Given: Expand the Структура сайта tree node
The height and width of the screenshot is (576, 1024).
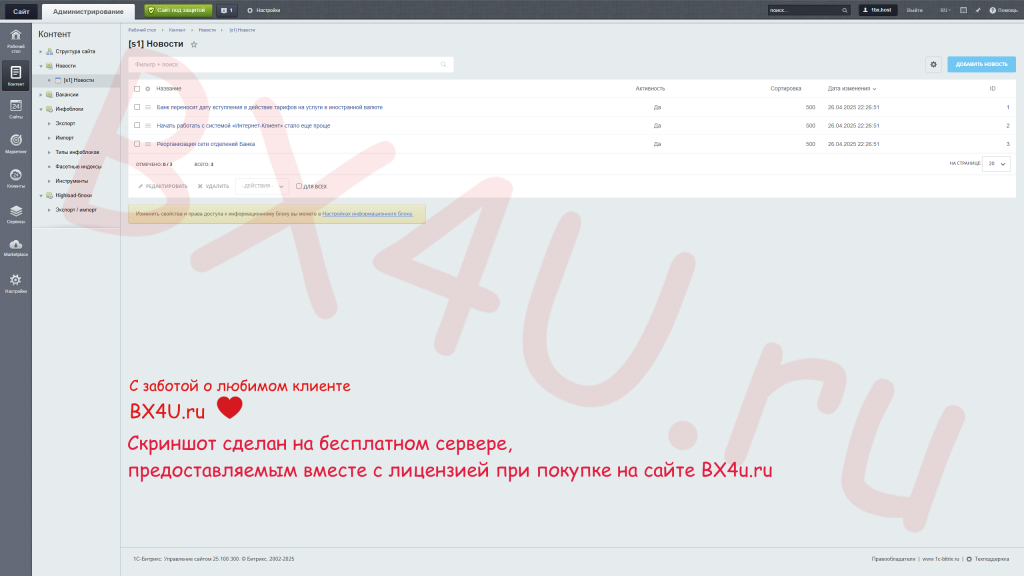Looking at the screenshot, I should pos(40,52).
